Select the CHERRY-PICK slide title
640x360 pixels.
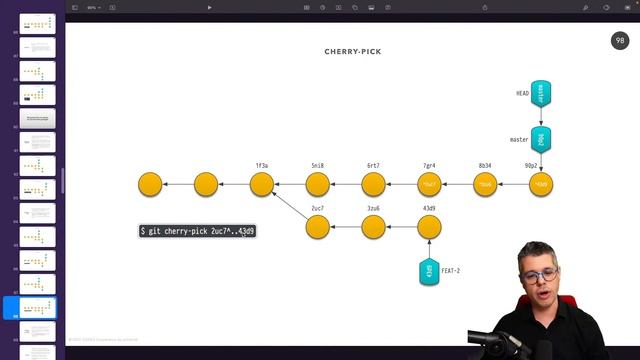353,51
